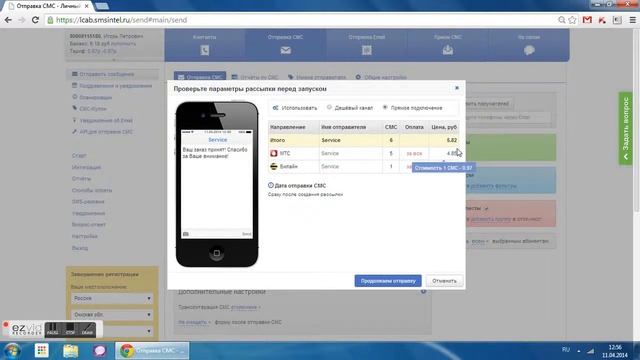Select the Прямое подключение radio option
640x360 pixels.
(385, 107)
